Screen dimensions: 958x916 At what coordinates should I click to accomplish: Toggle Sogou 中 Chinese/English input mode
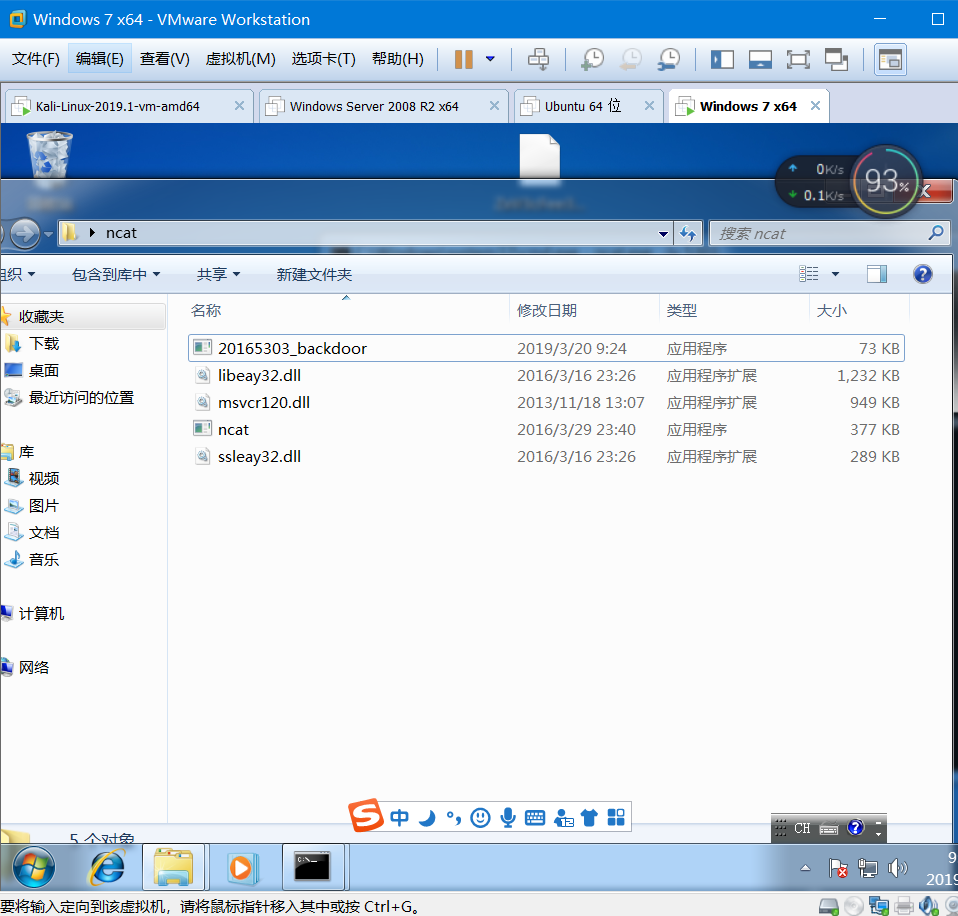(399, 817)
